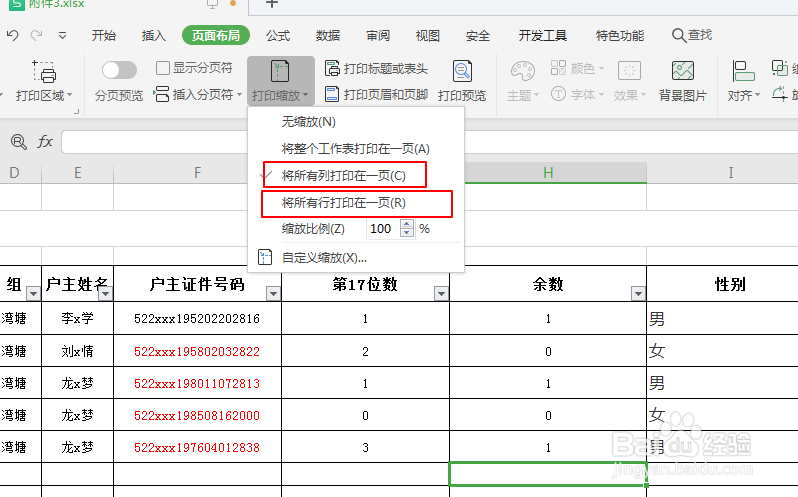Open the 特色功能 tab
Image resolution: width=798 pixels, height=497 pixels.
click(x=620, y=36)
